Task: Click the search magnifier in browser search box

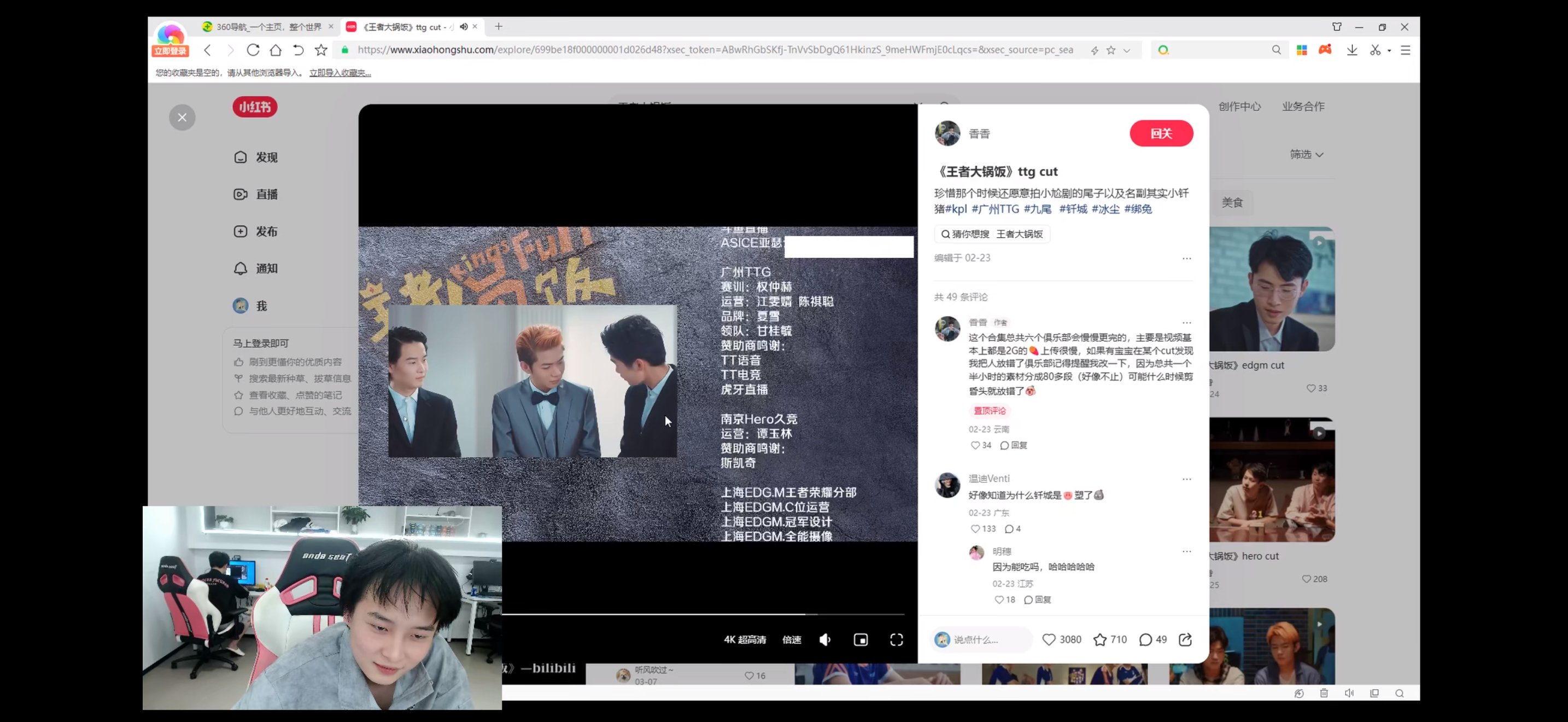Action: pos(1277,50)
